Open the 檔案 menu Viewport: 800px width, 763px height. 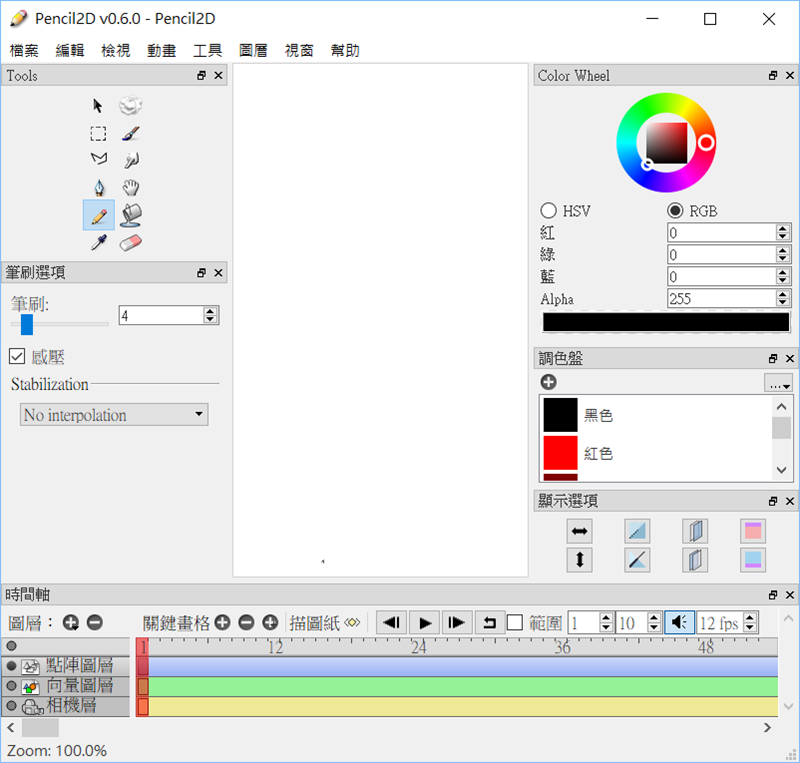[24, 50]
